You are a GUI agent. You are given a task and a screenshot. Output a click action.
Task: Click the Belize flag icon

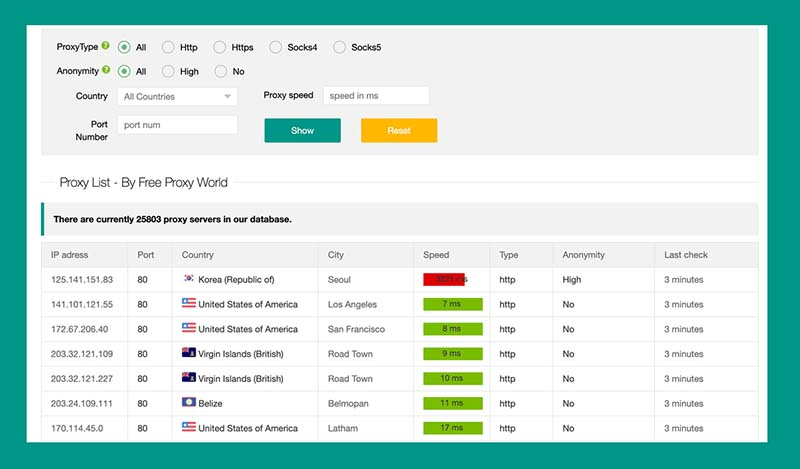[x=188, y=404]
